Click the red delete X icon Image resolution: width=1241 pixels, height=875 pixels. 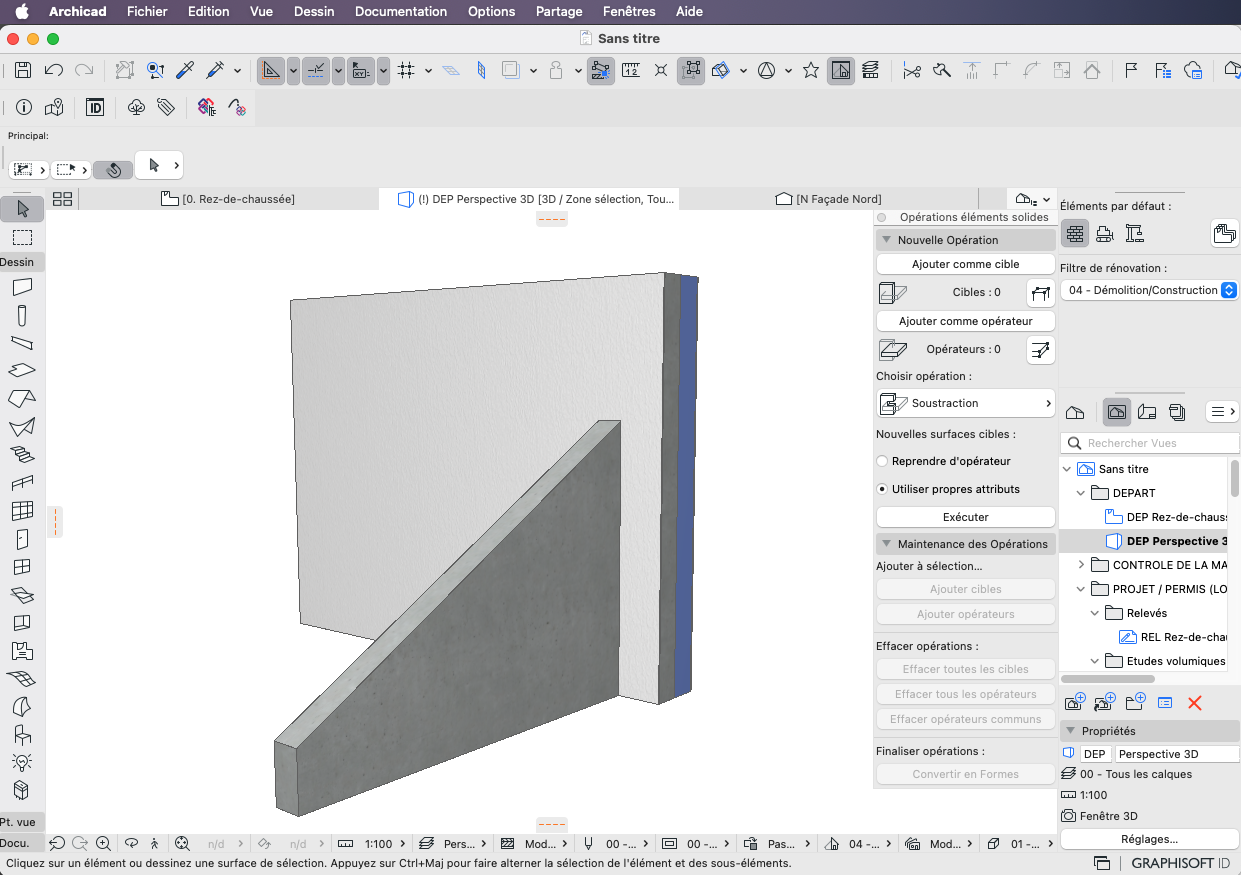pyautogui.click(x=1194, y=703)
